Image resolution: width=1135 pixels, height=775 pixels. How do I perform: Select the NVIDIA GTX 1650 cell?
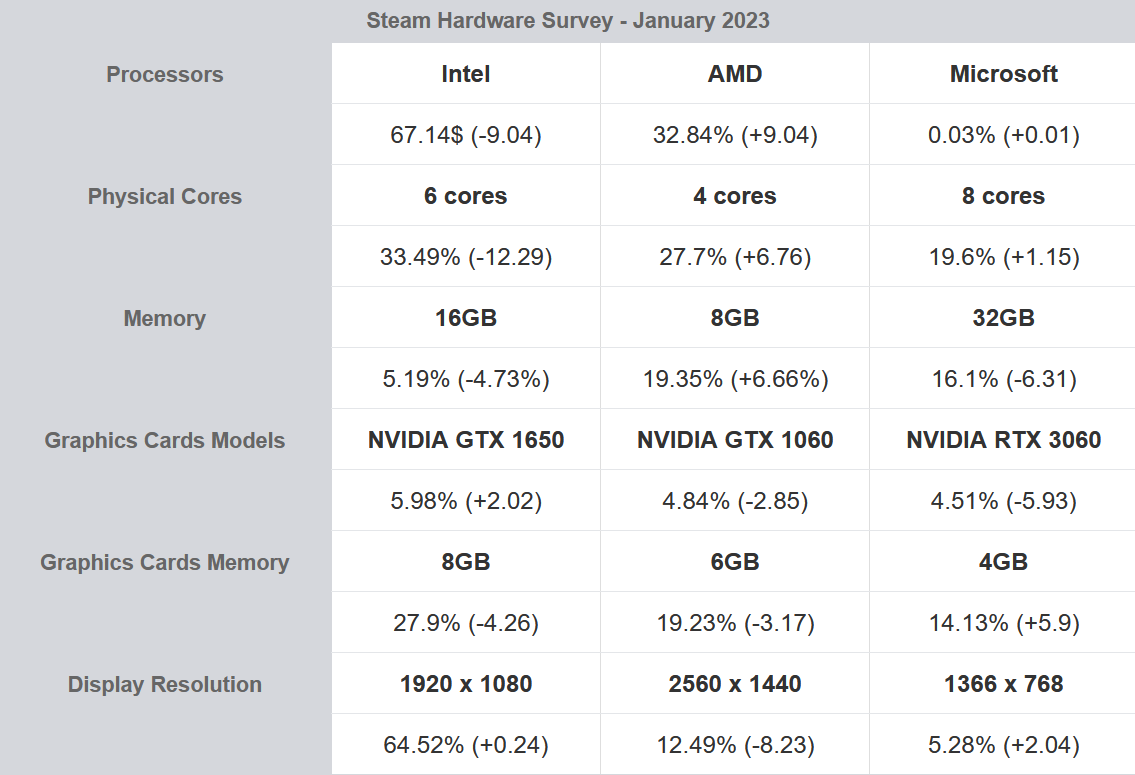coord(466,440)
